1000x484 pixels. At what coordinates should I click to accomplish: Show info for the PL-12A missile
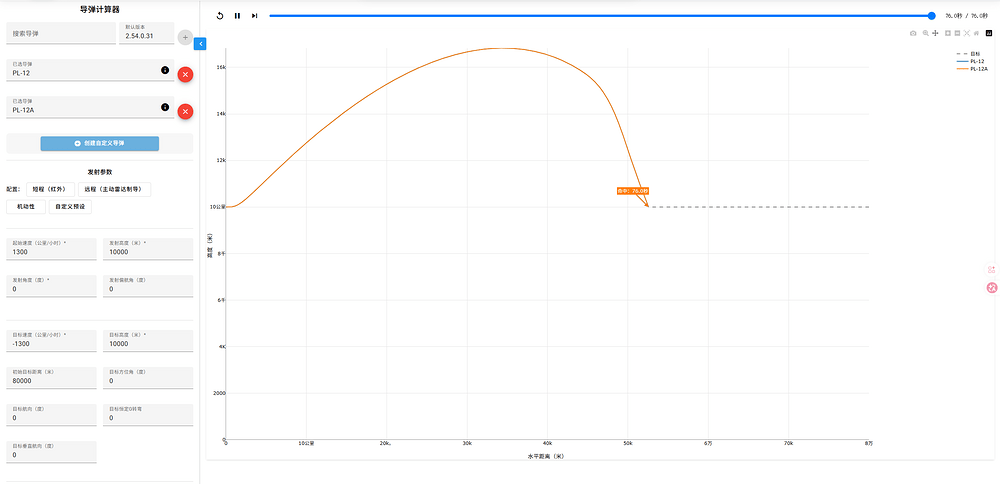[x=165, y=106]
